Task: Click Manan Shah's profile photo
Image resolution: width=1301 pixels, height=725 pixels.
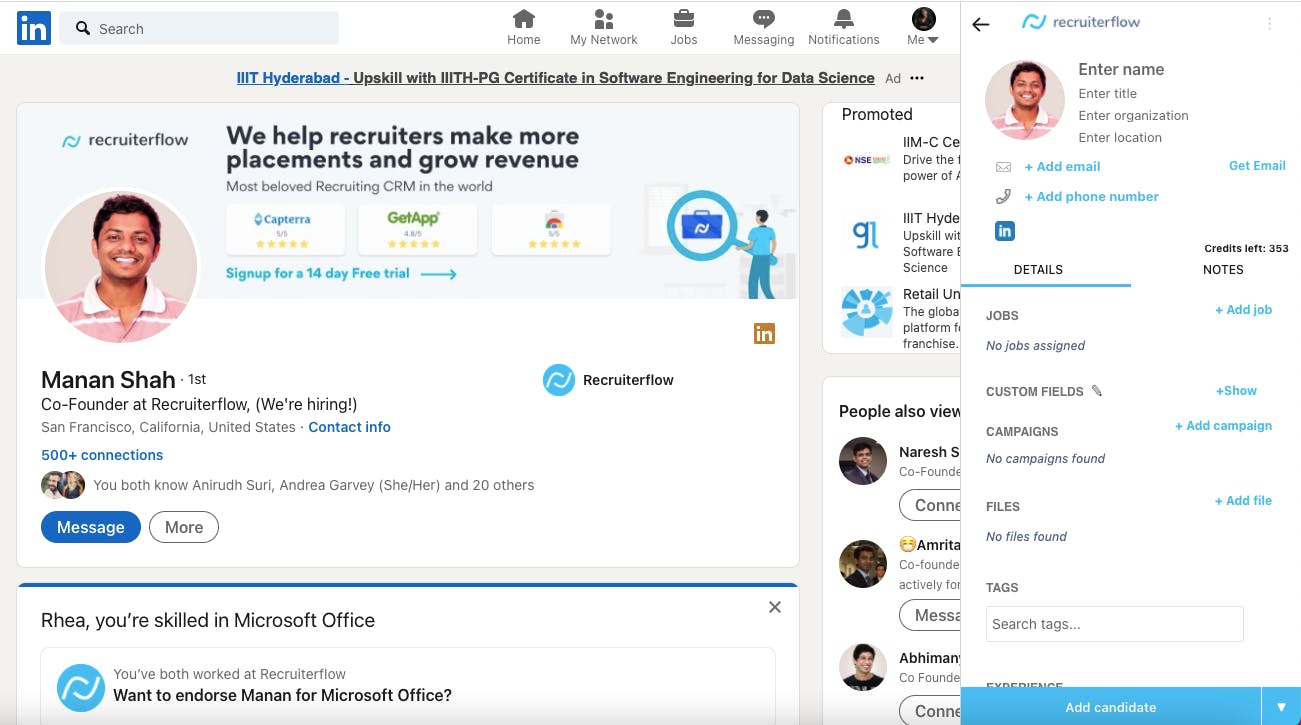Action: (121, 267)
